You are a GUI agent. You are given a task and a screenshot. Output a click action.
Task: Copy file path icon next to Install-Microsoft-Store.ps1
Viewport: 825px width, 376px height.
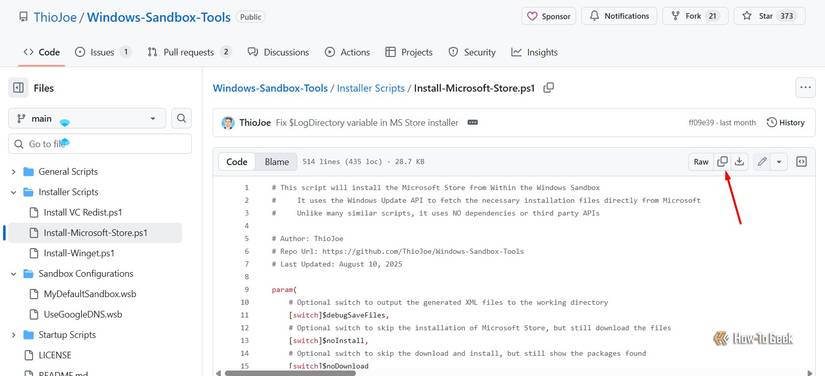tap(549, 88)
